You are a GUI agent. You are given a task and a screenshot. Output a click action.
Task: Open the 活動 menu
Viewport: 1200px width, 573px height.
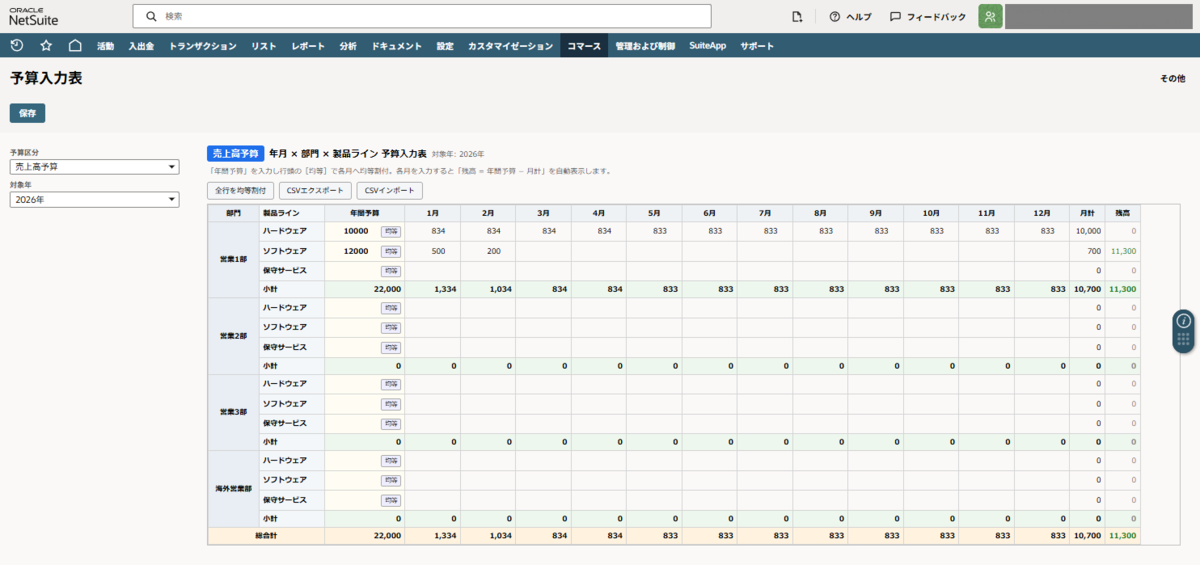pos(105,46)
